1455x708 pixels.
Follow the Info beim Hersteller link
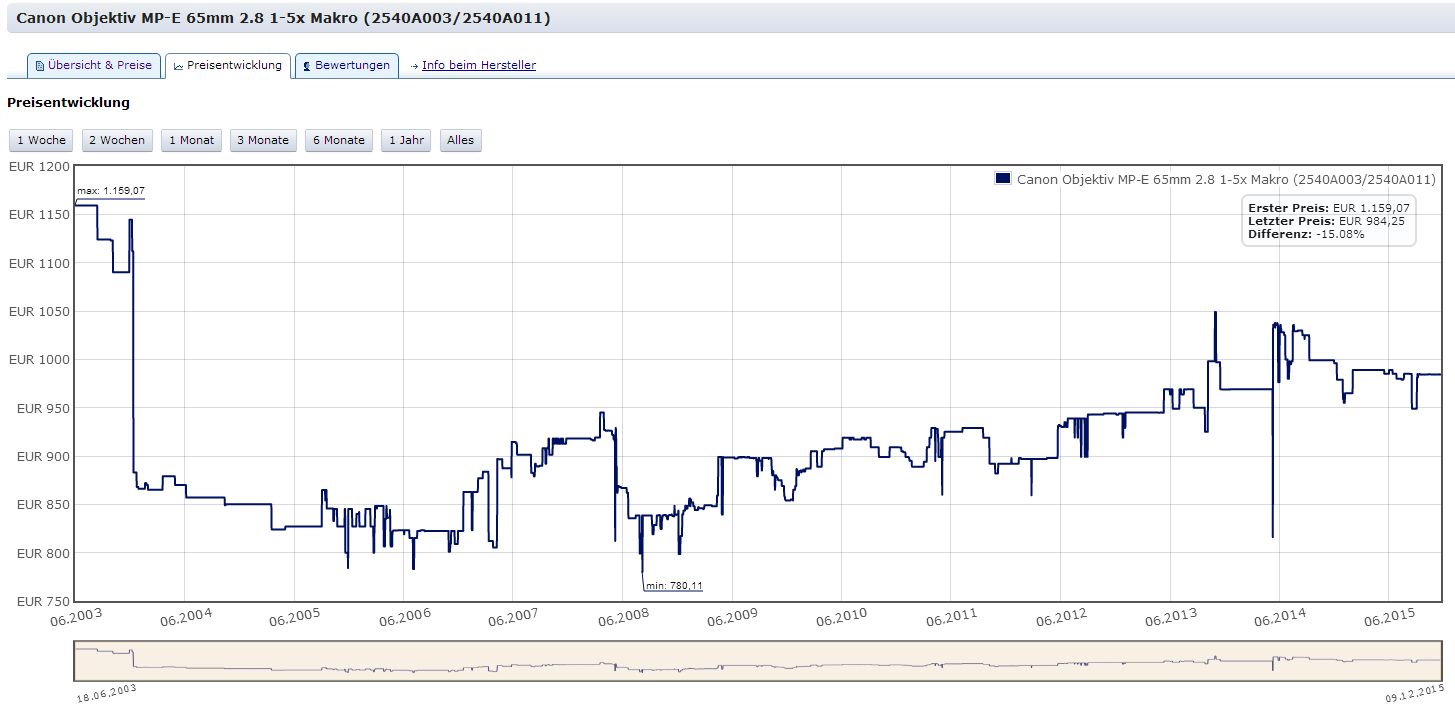(479, 66)
